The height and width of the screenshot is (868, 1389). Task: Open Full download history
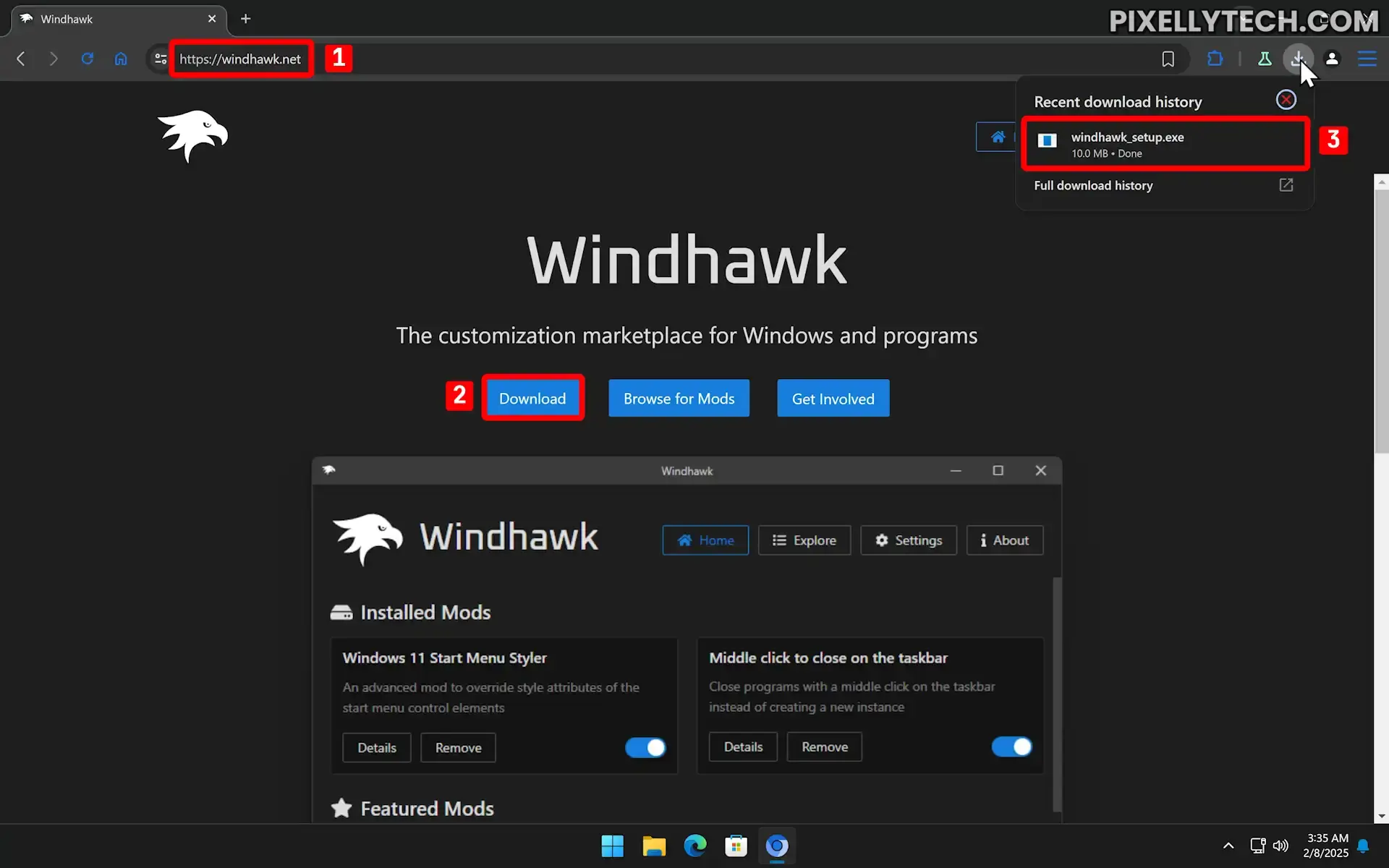click(1093, 185)
